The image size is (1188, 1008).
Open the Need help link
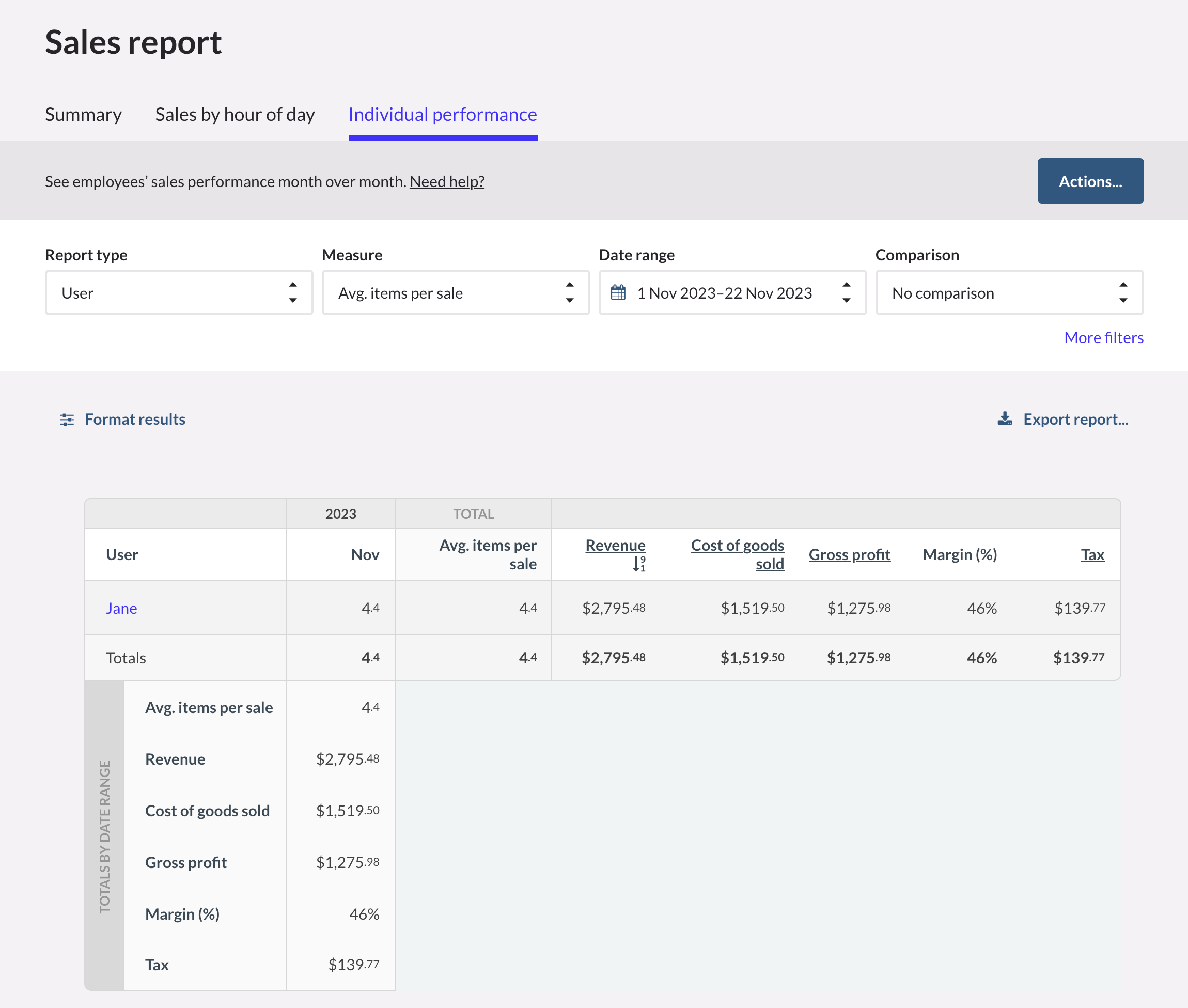pyautogui.click(x=447, y=182)
